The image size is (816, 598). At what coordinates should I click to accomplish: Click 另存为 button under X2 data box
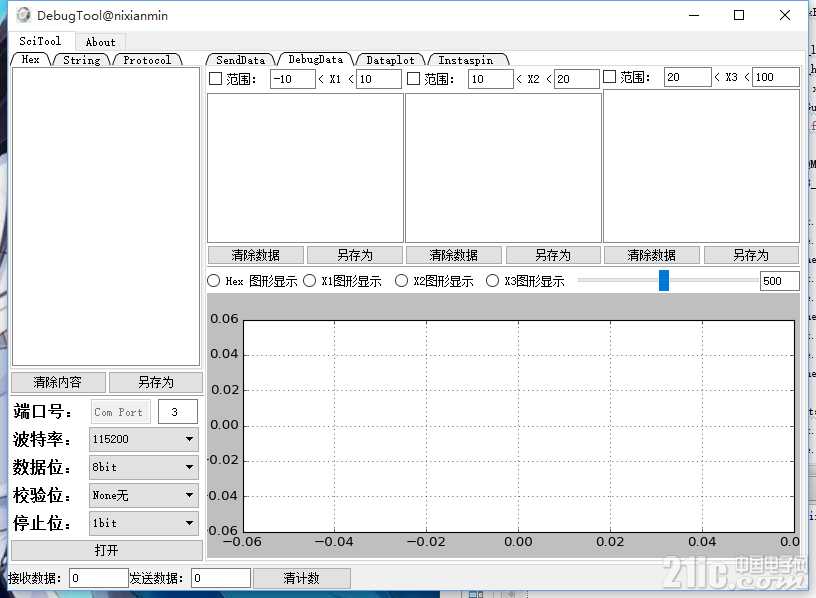click(553, 255)
